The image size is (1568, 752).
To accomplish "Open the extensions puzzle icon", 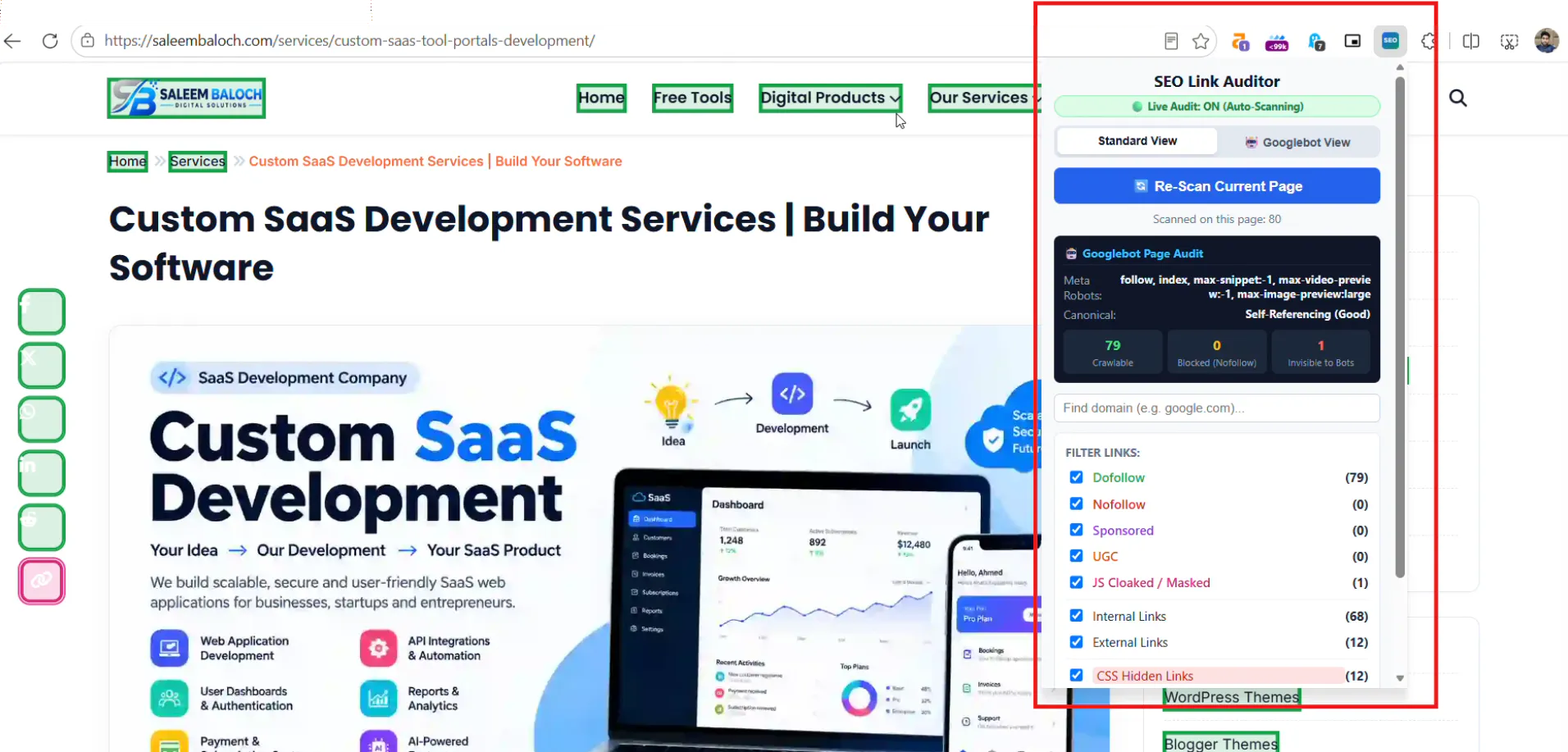I will (x=1429, y=41).
